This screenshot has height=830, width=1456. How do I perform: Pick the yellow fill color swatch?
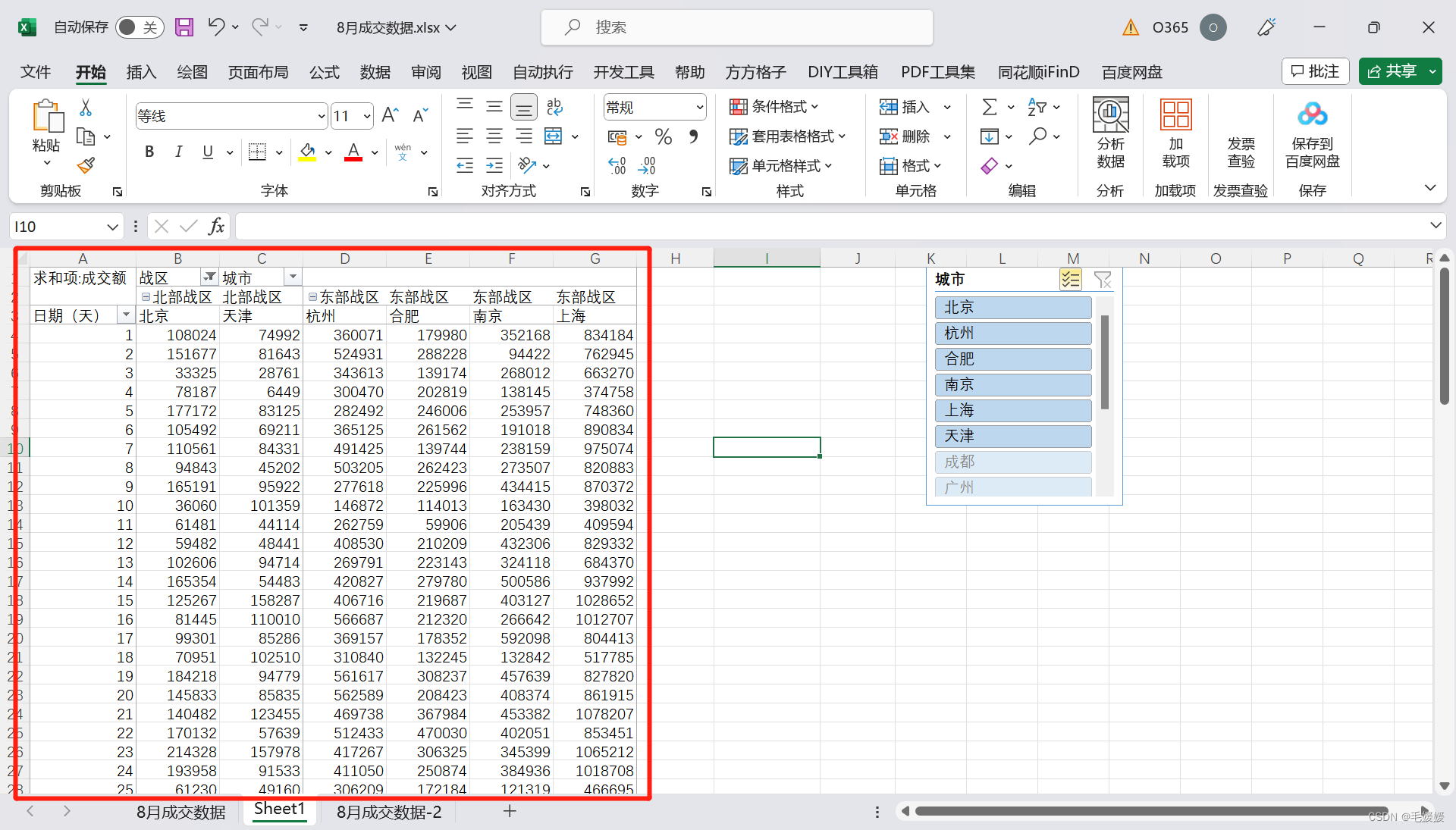[x=307, y=152]
